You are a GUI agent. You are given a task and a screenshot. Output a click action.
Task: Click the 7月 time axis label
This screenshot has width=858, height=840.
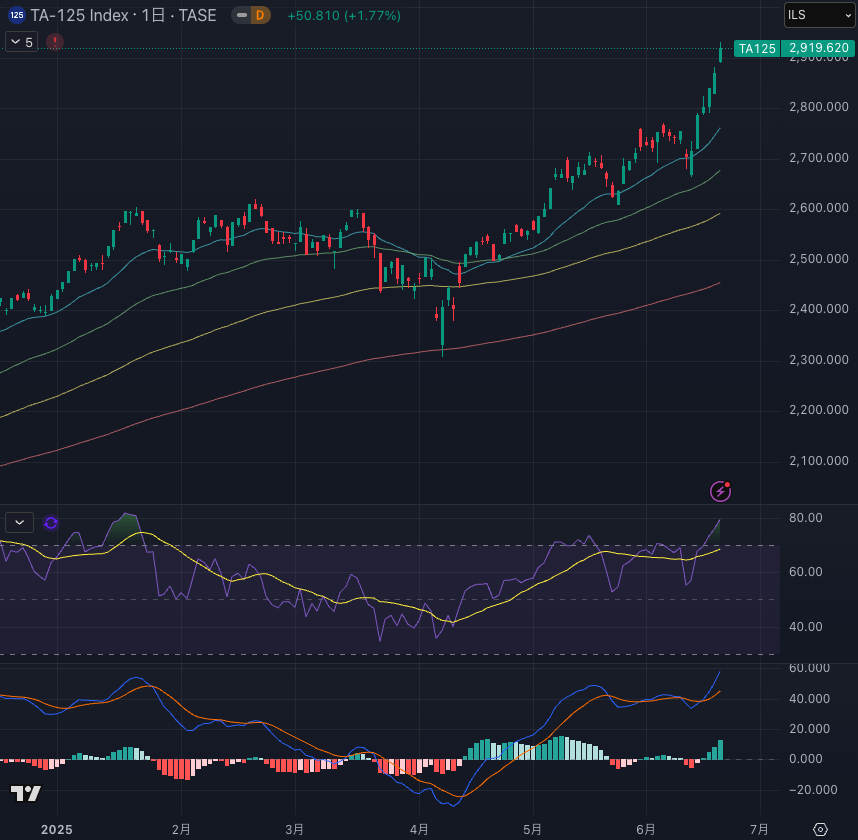[760, 830]
